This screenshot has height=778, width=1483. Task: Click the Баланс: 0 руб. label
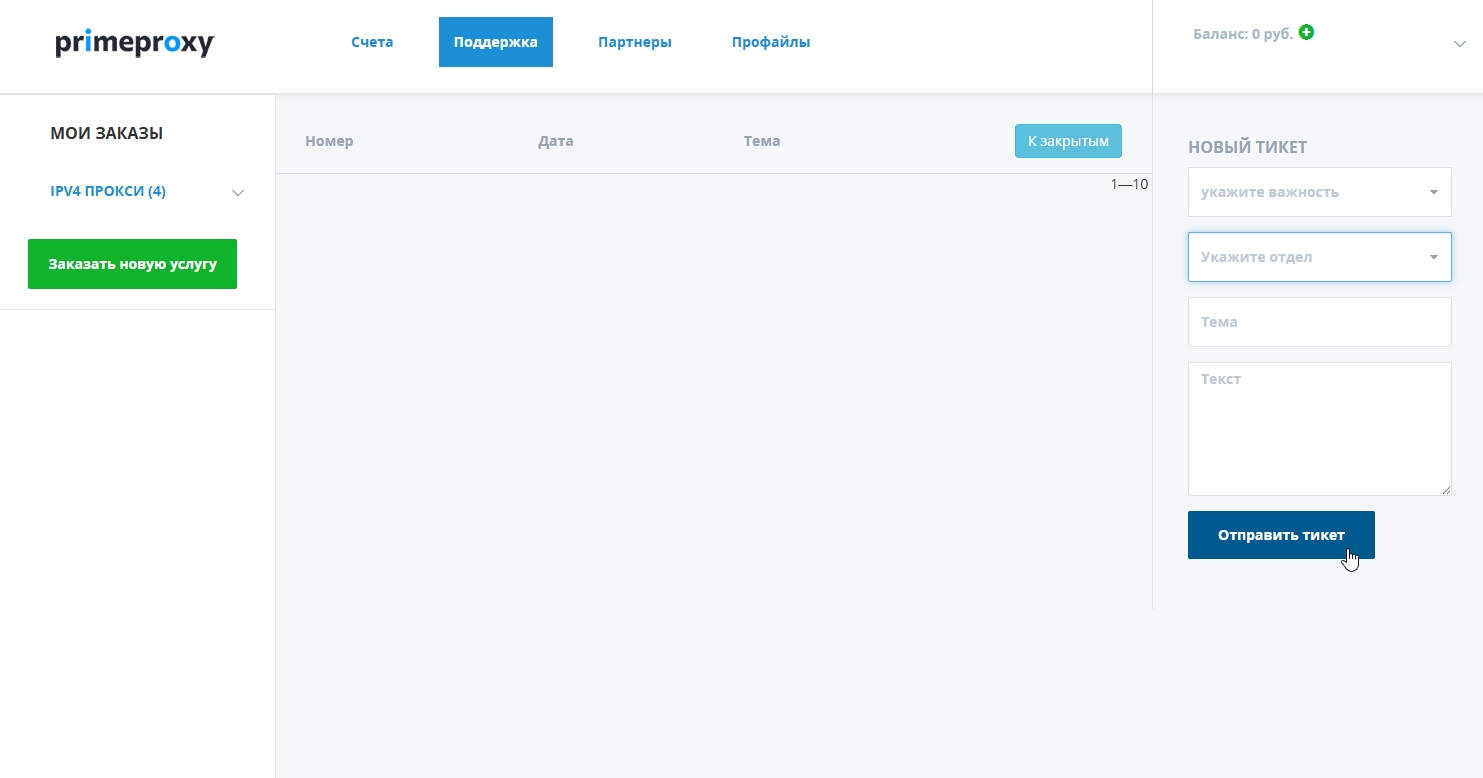(1243, 34)
